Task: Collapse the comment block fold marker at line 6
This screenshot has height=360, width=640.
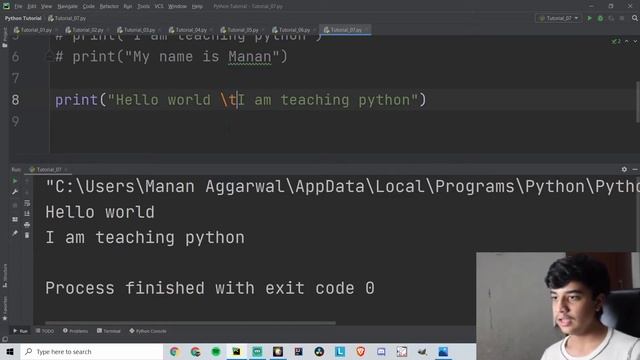Action: point(49,57)
